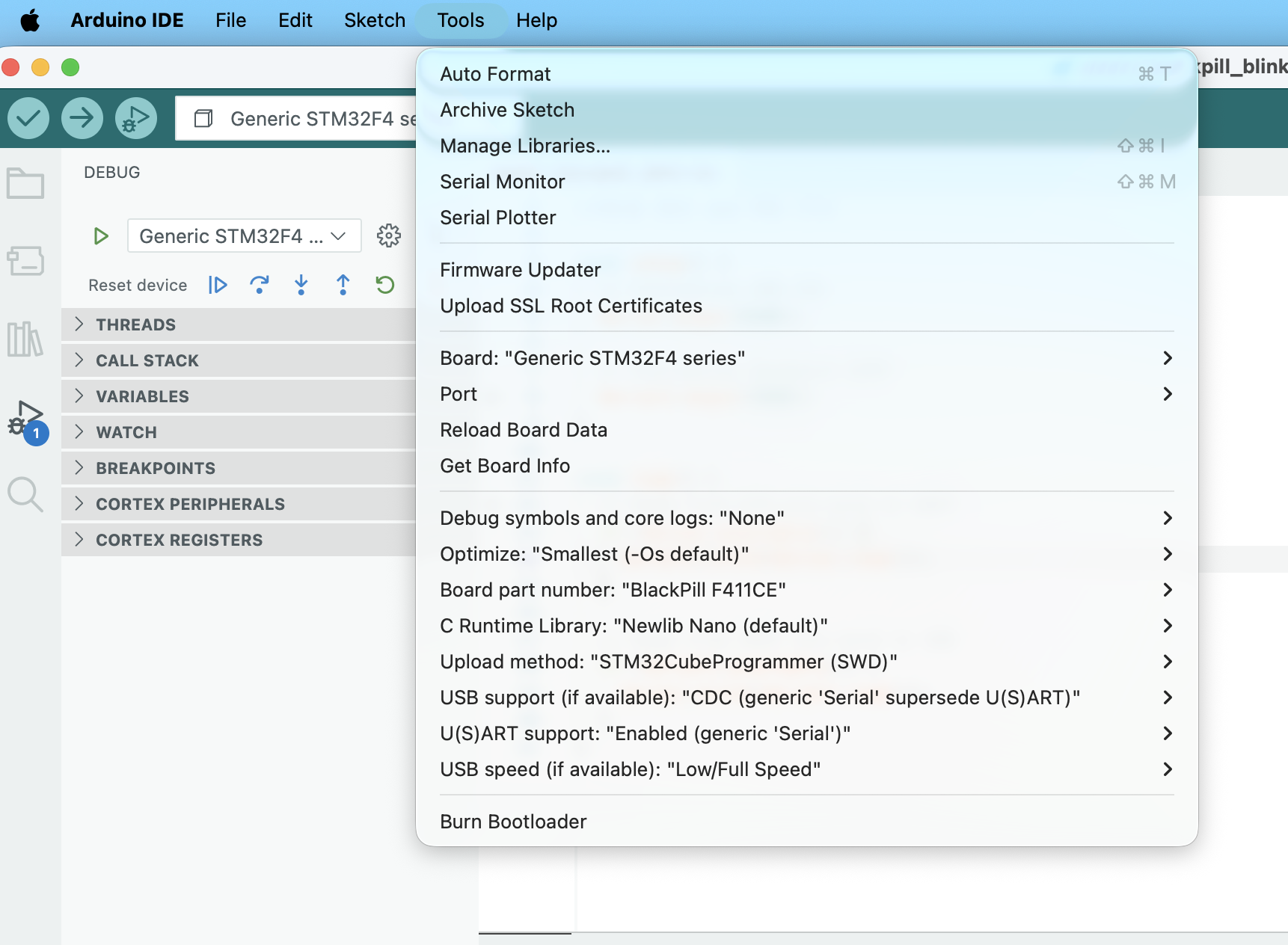The image size is (1288, 945).
Task: Click the green Restart debug icon
Action: 385,285
